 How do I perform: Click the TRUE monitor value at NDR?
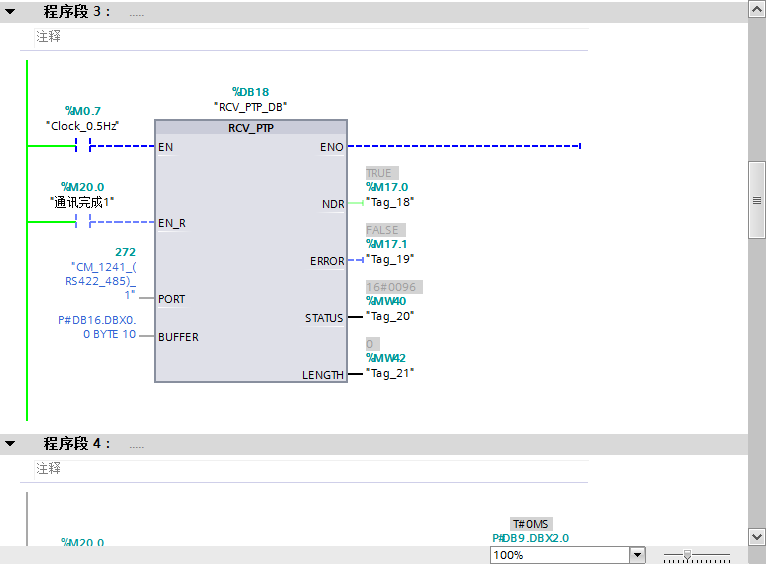coord(382,173)
